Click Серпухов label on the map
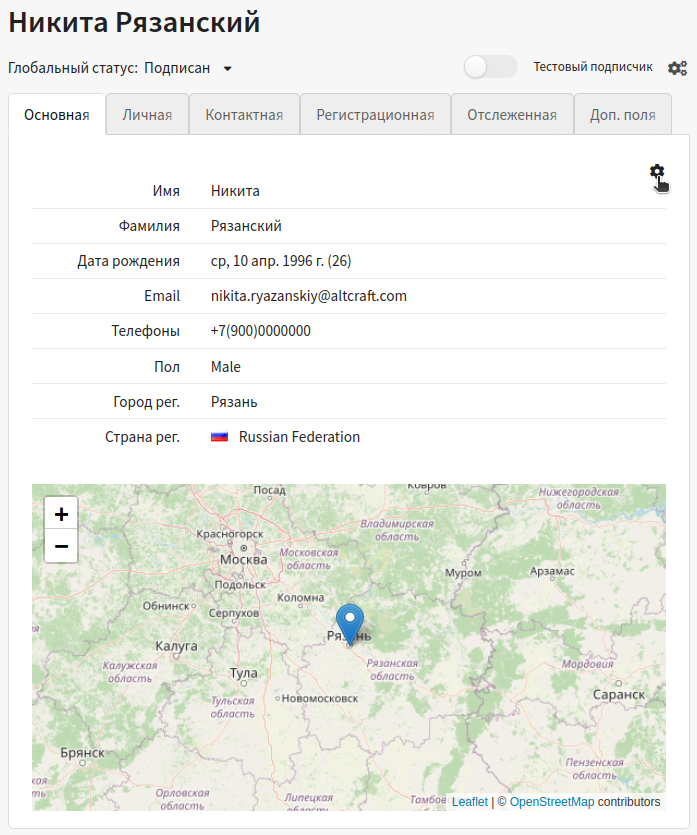 tap(234, 613)
